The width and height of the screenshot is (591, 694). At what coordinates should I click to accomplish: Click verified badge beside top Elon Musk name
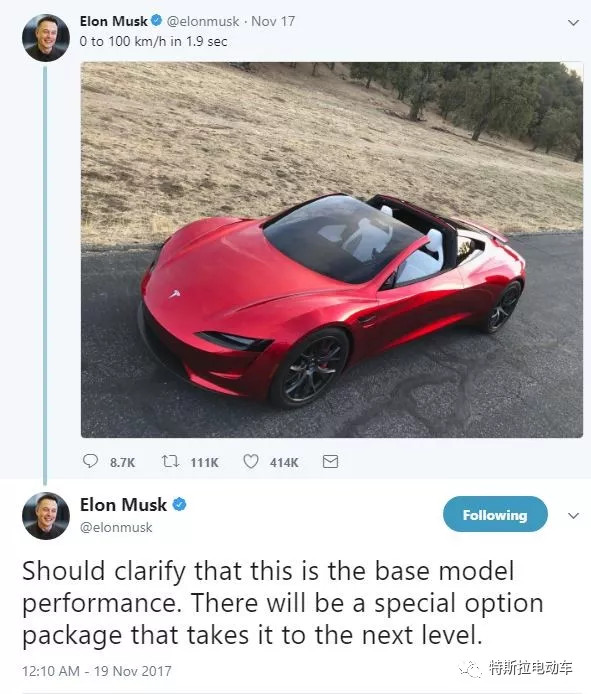157,20
